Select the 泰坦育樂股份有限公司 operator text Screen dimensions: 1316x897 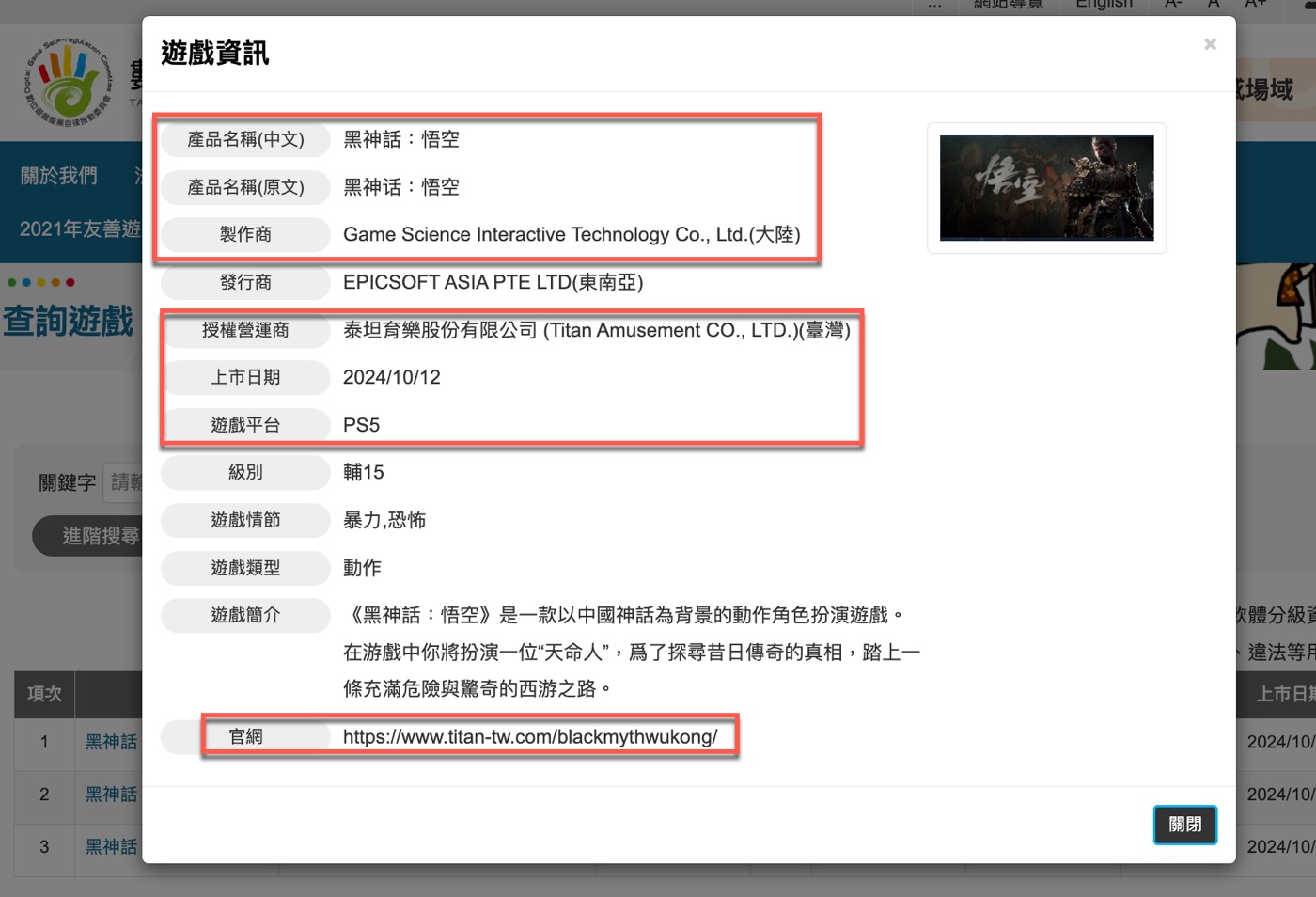pos(597,330)
